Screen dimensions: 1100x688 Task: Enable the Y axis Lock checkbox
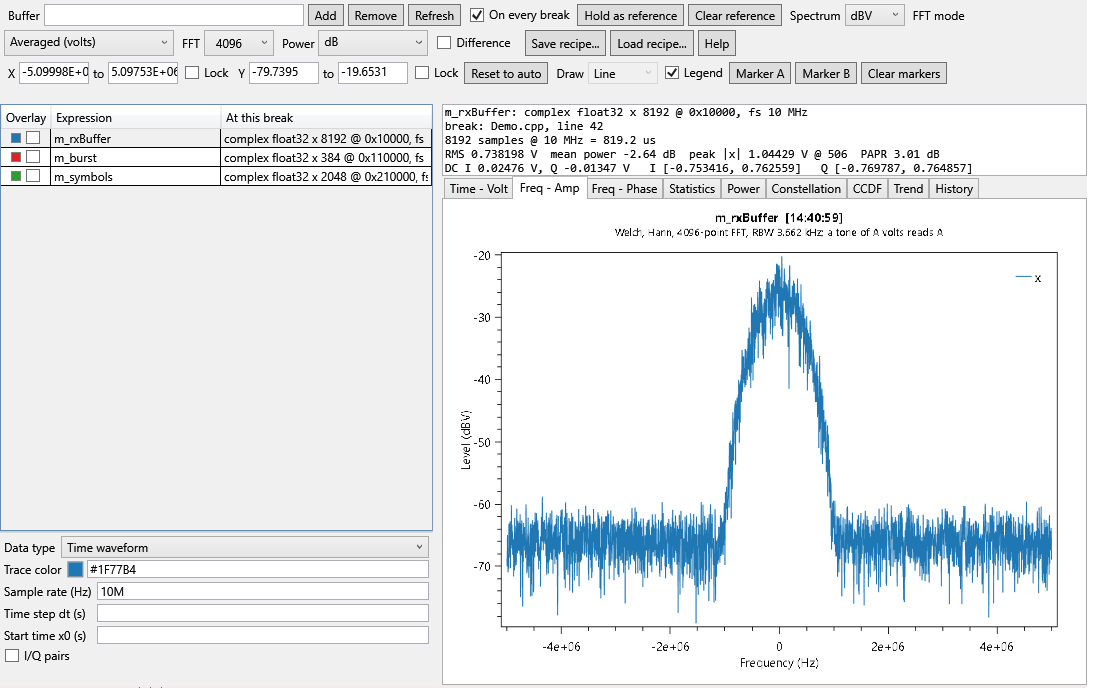click(422, 73)
